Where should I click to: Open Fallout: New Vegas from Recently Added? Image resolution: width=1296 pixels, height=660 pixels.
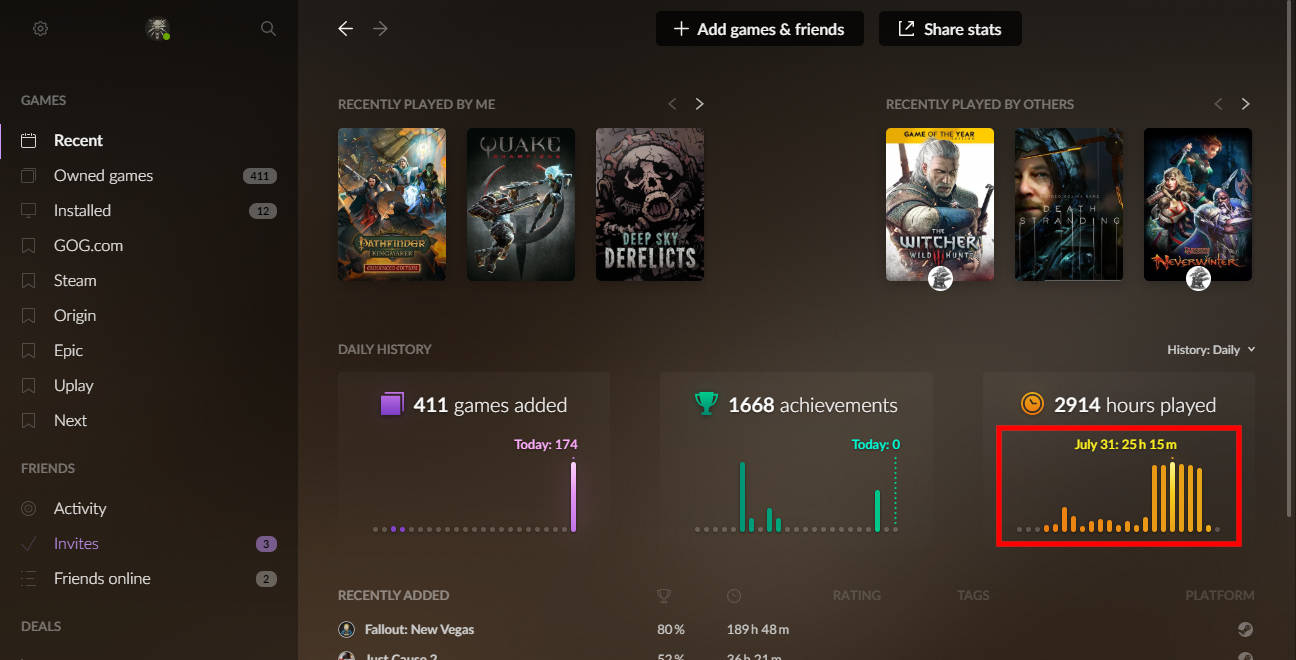pyautogui.click(x=418, y=630)
